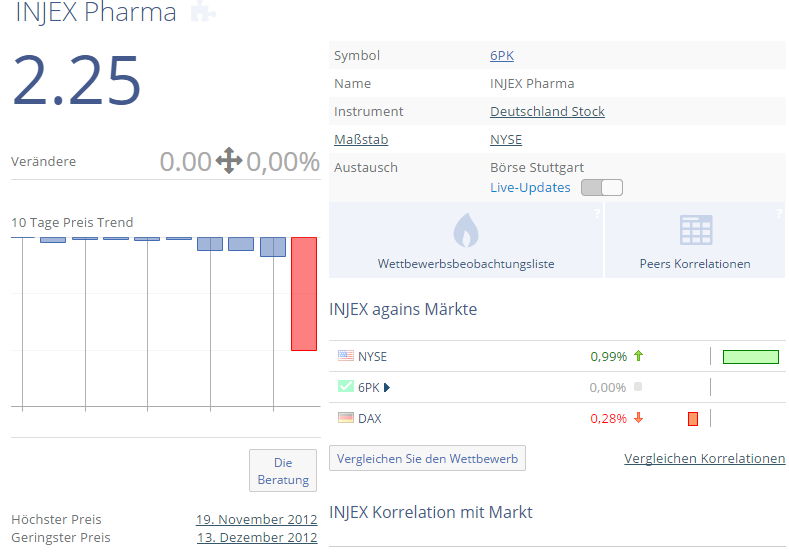Image resolution: width=789 pixels, height=554 pixels.
Task: Expand the 6PK row triangle arrow
Action: [x=387, y=387]
